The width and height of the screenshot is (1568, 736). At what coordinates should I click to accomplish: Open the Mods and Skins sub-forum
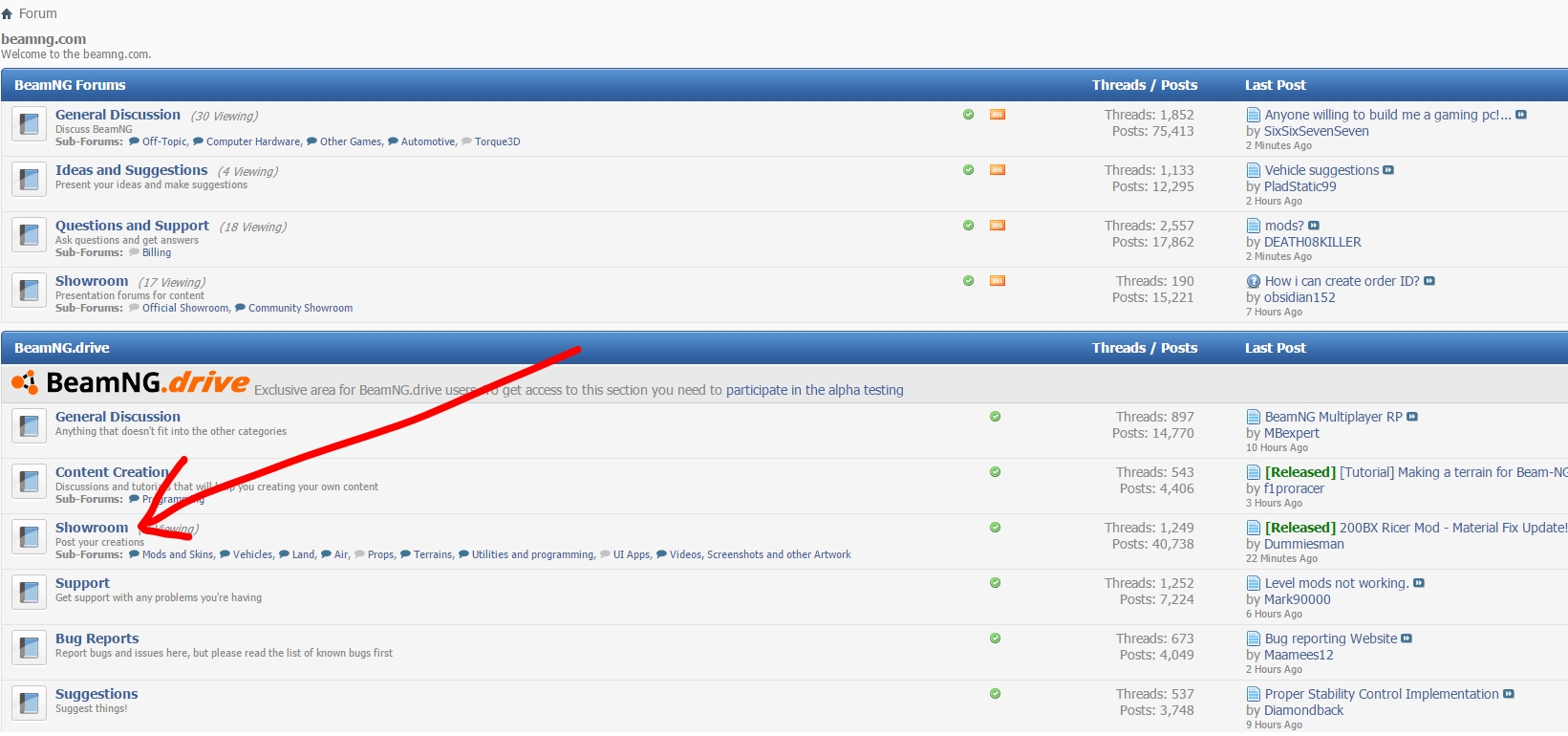click(178, 554)
